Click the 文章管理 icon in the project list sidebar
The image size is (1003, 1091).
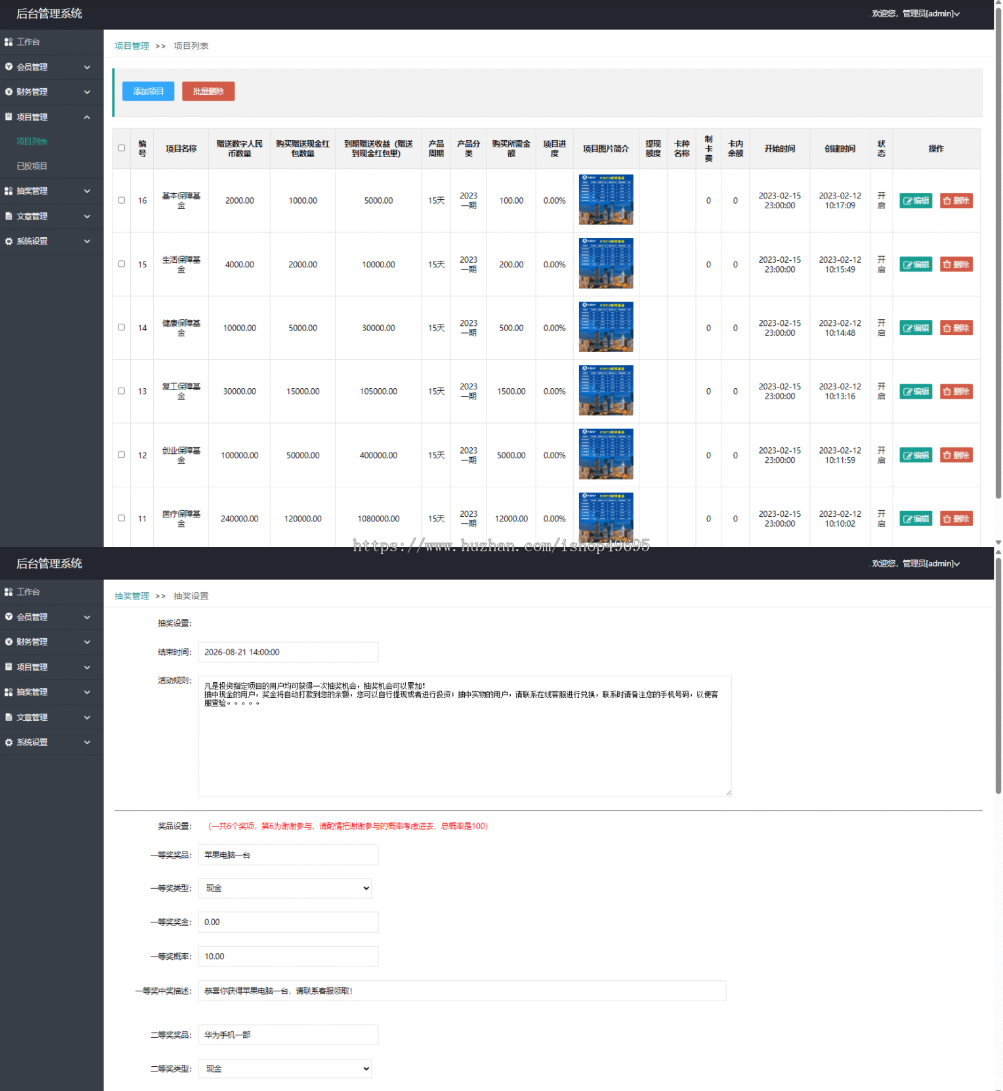(8, 216)
